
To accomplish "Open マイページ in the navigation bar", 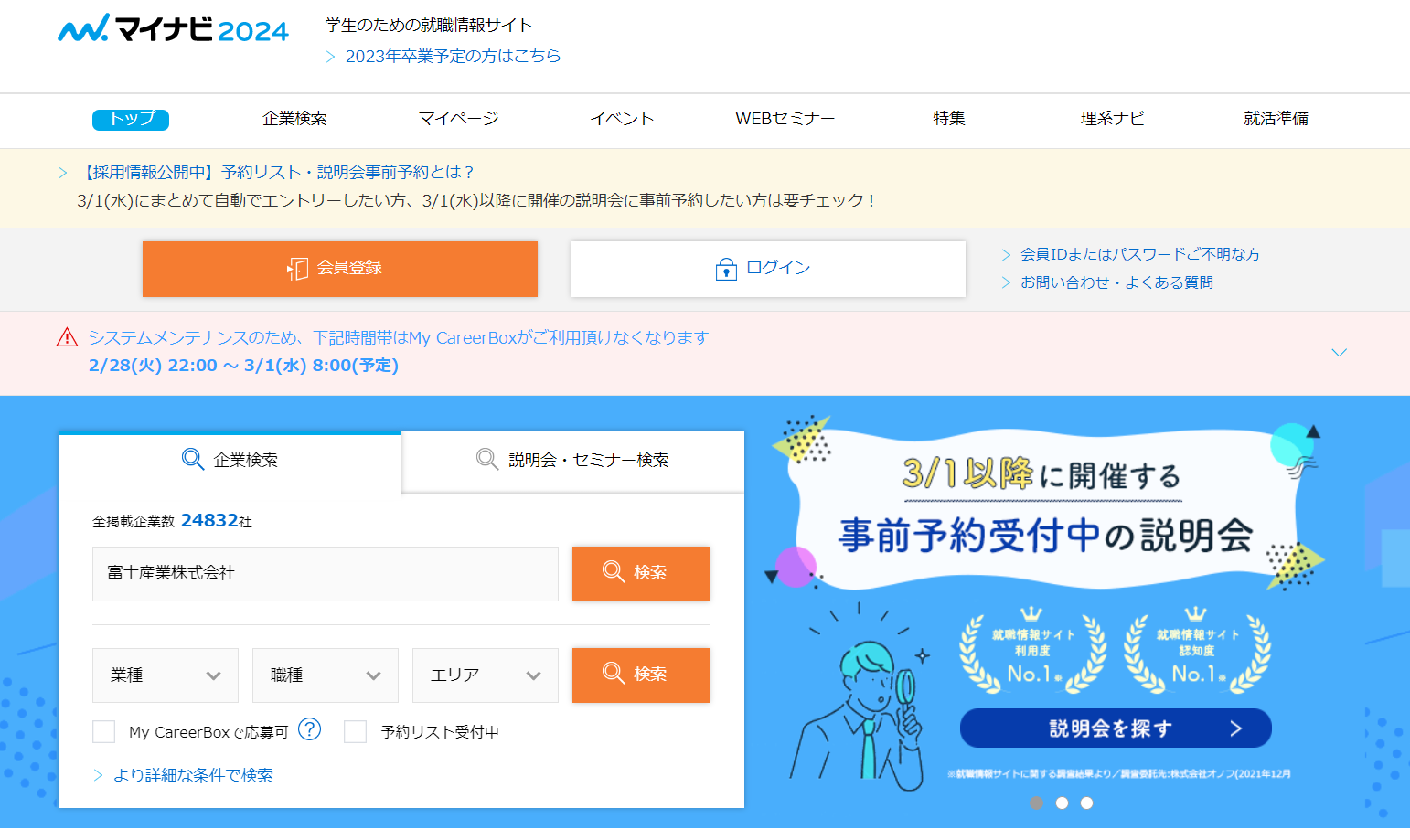I will click(459, 119).
